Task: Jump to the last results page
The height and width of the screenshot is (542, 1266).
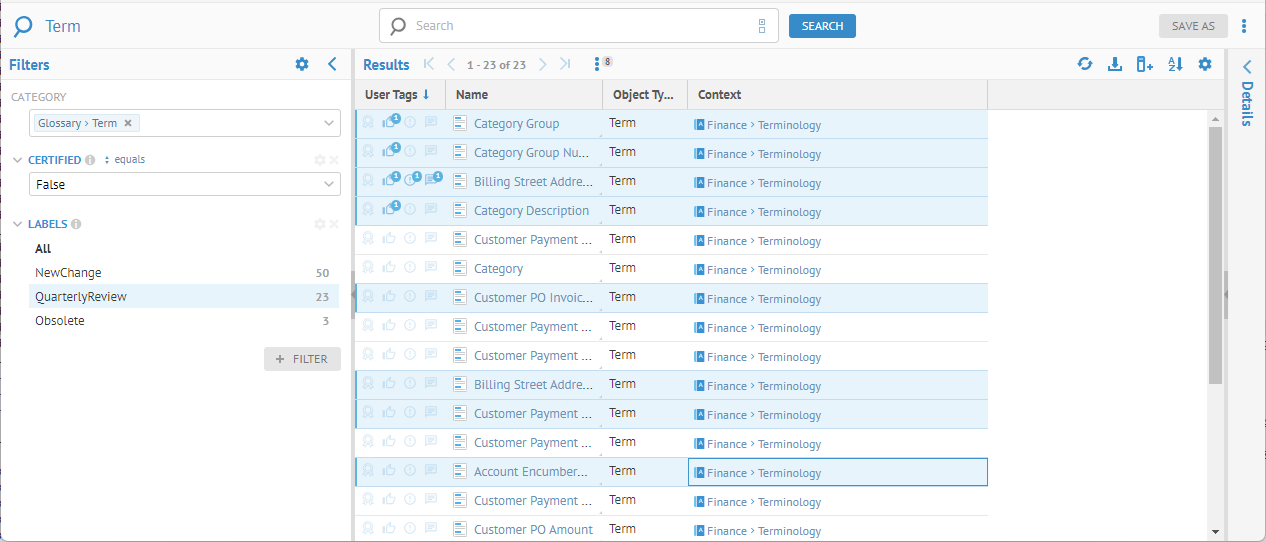Action: (565, 65)
